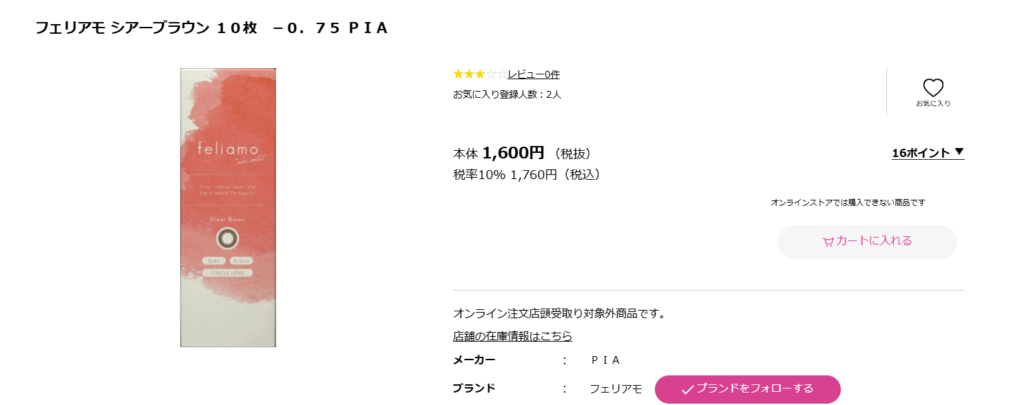Click the brown lens circle on the package
The height and width of the screenshot is (405, 1024).
tap(227, 237)
